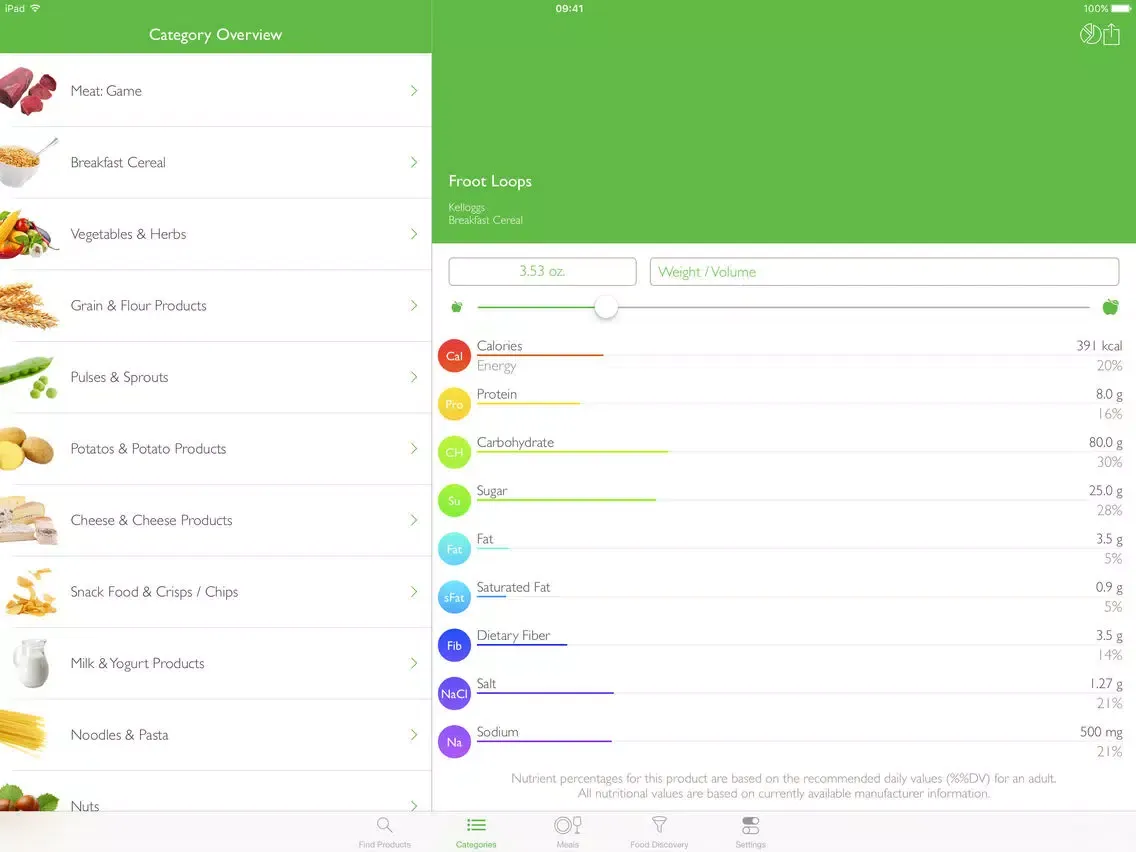Tap the large apple icon by the slider

pyautogui.click(x=1110, y=306)
